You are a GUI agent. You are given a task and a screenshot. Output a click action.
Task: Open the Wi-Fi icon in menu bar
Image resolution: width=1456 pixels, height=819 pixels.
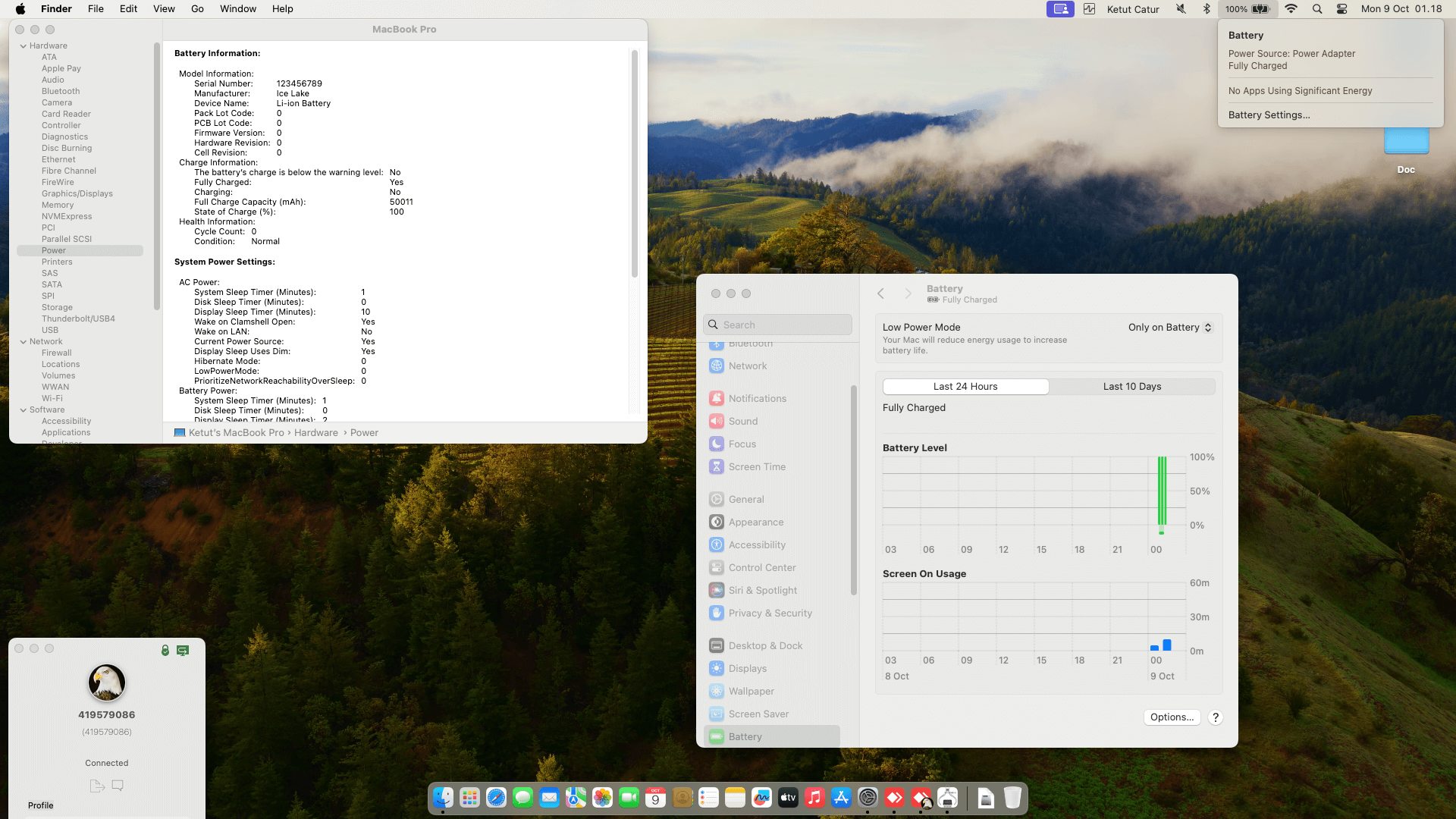pos(1291,9)
